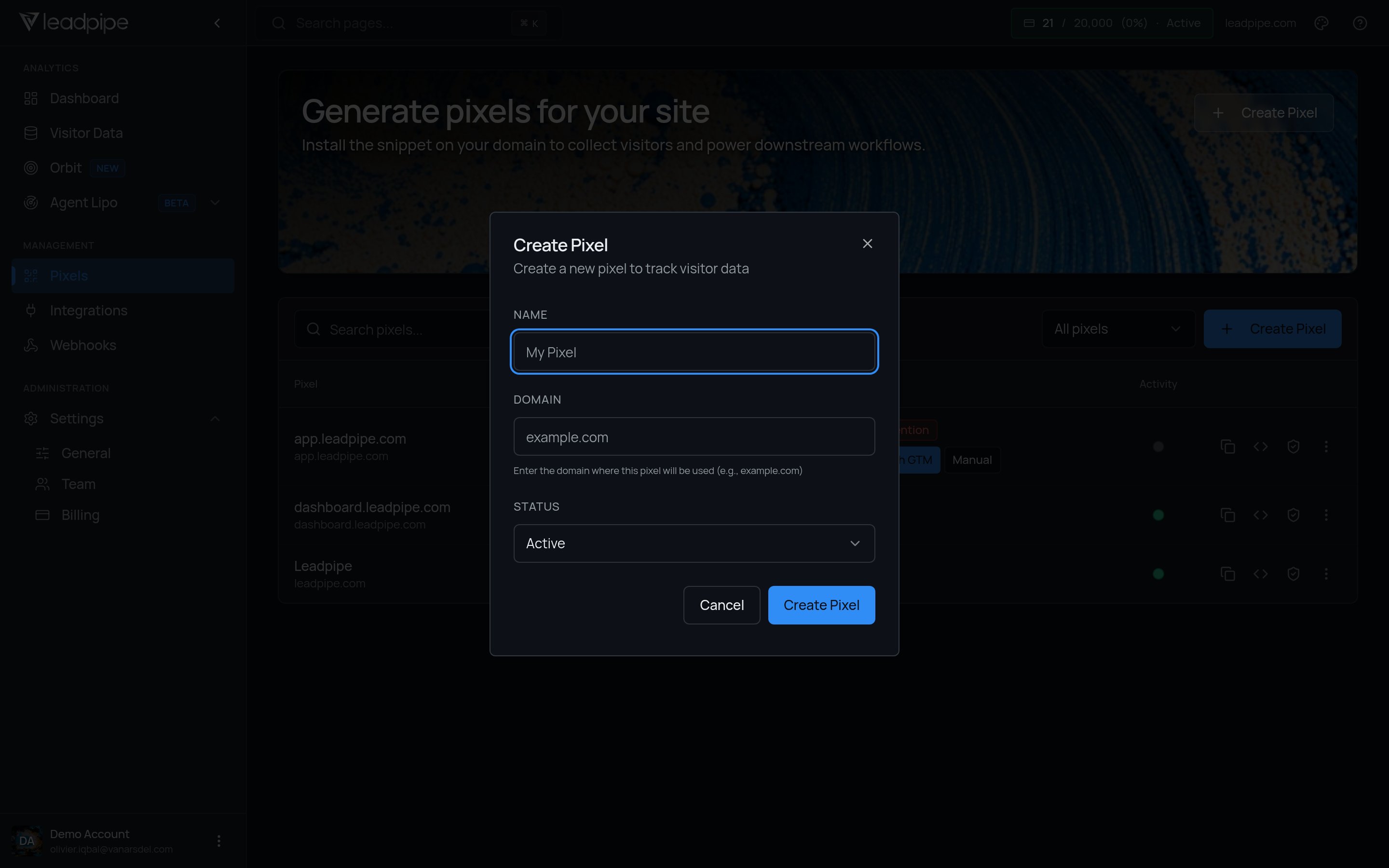Open the All pixels filter dropdown
The image size is (1389, 868).
click(x=1118, y=329)
